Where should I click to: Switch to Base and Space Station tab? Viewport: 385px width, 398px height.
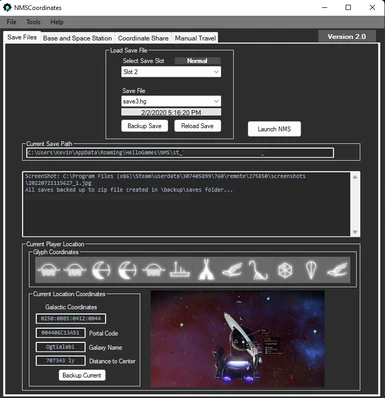tap(77, 38)
